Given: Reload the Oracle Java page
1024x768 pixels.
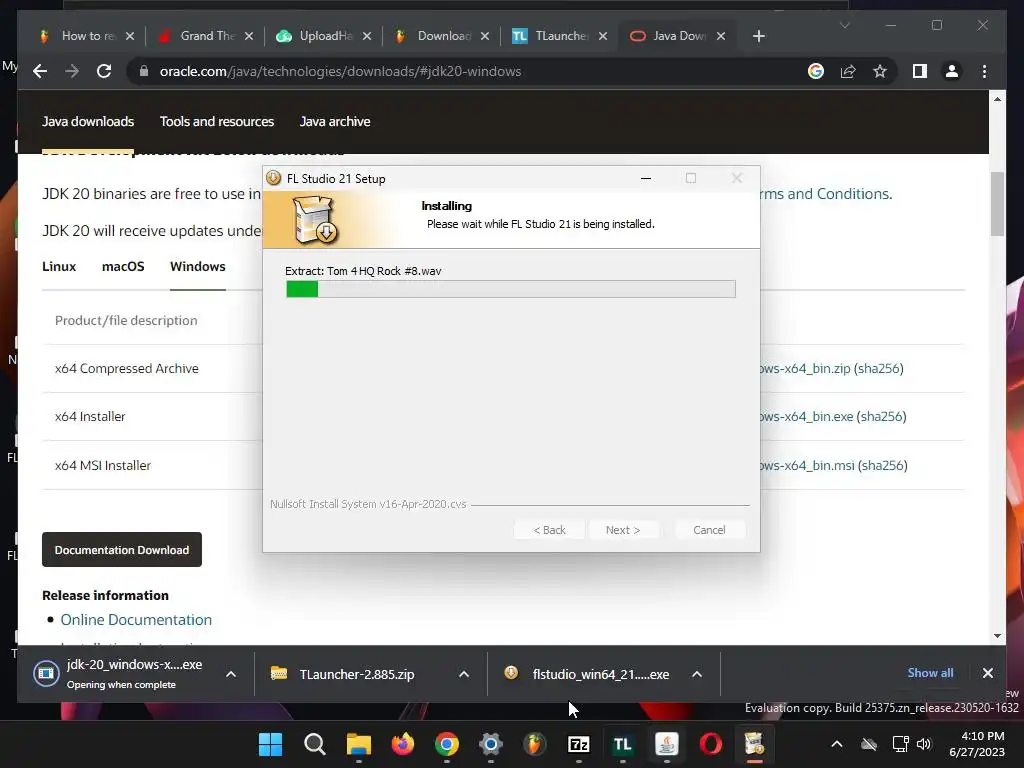Looking at the screenshot, I should pyautogui.click(x=104, y=71).
